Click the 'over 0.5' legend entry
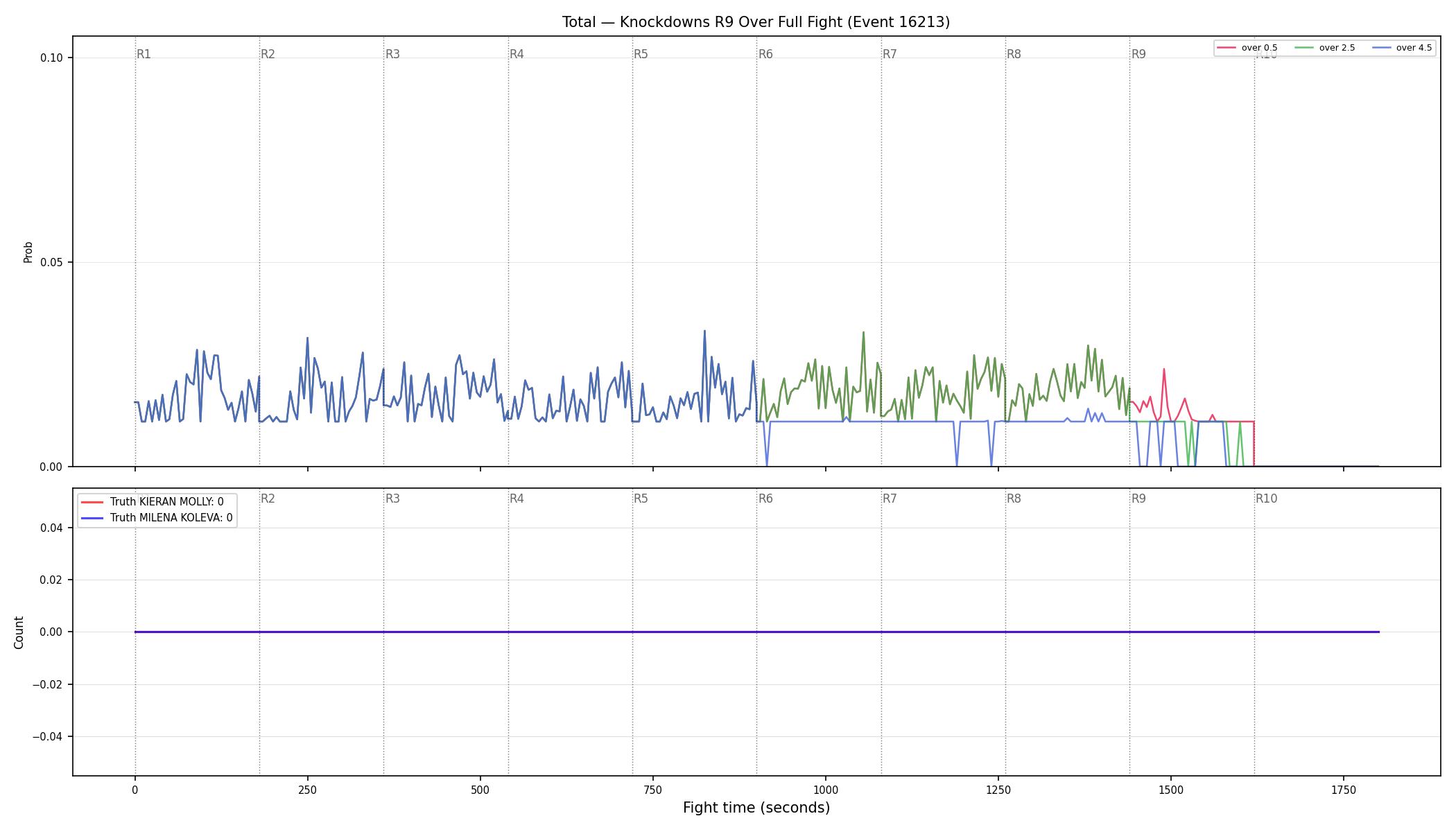This screenshot has height=832, width=1456. 1247,48
